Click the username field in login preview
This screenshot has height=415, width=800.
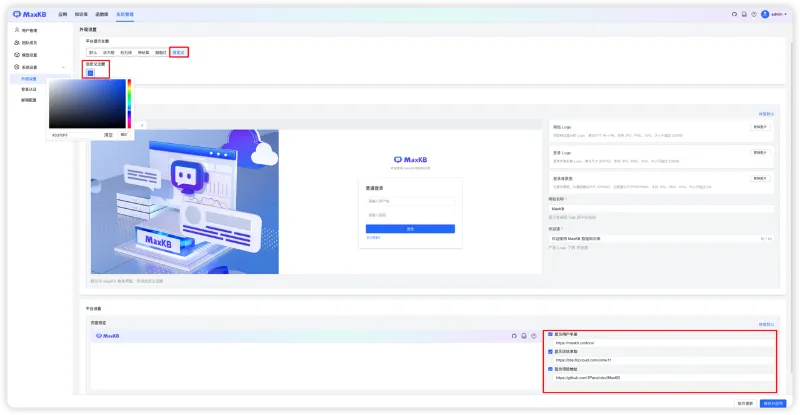tap(410, 201)
